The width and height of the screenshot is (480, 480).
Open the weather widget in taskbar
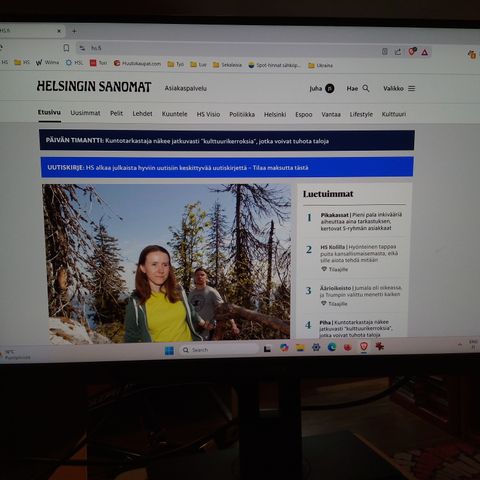coord(16,355)
